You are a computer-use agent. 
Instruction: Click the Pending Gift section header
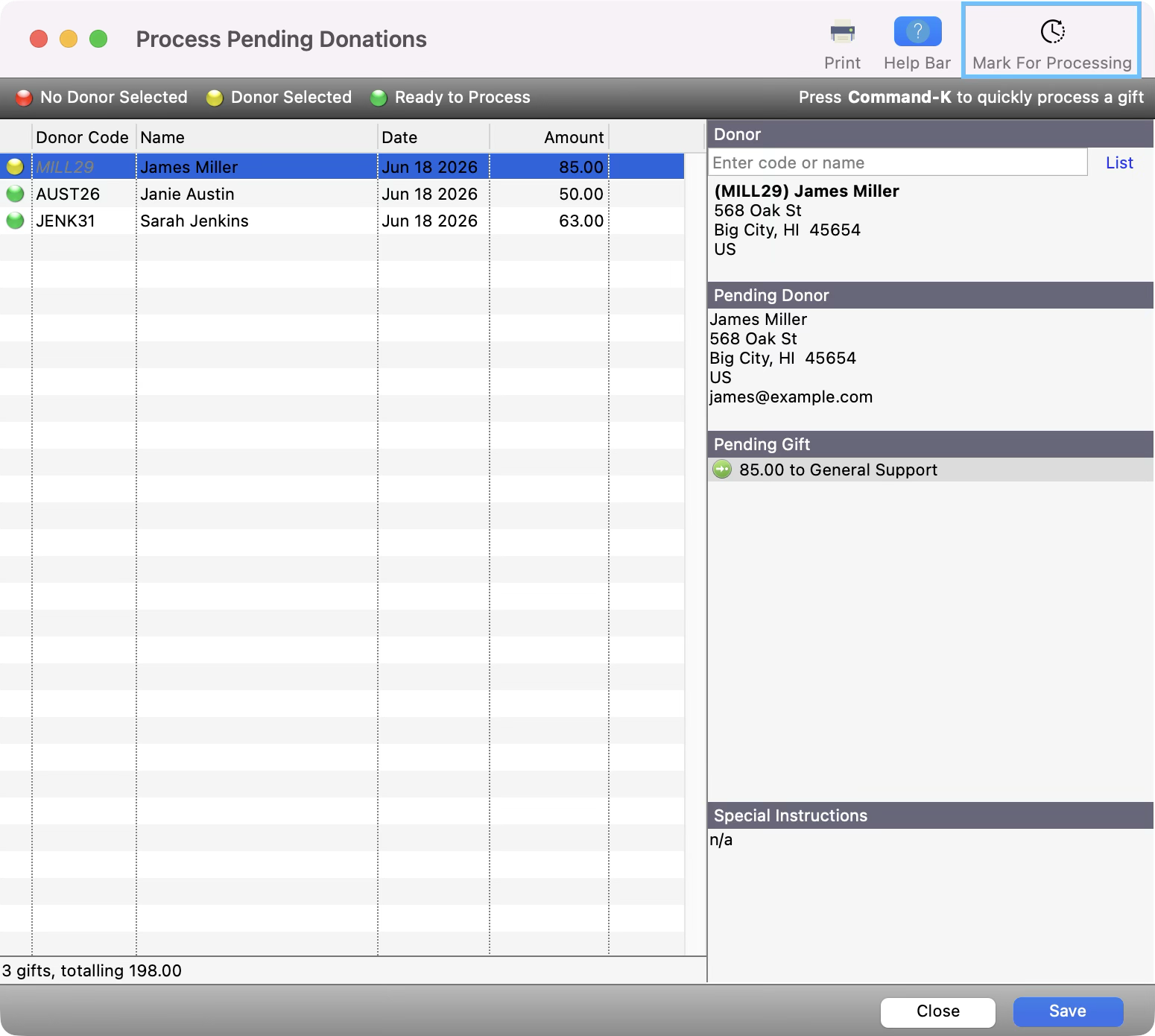point(931,444)
